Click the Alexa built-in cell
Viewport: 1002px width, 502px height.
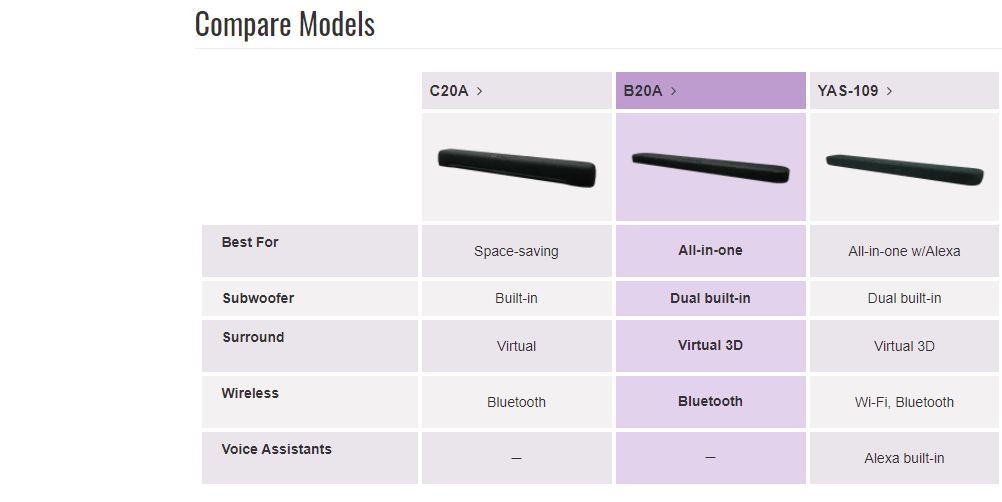tap(904, 458)
